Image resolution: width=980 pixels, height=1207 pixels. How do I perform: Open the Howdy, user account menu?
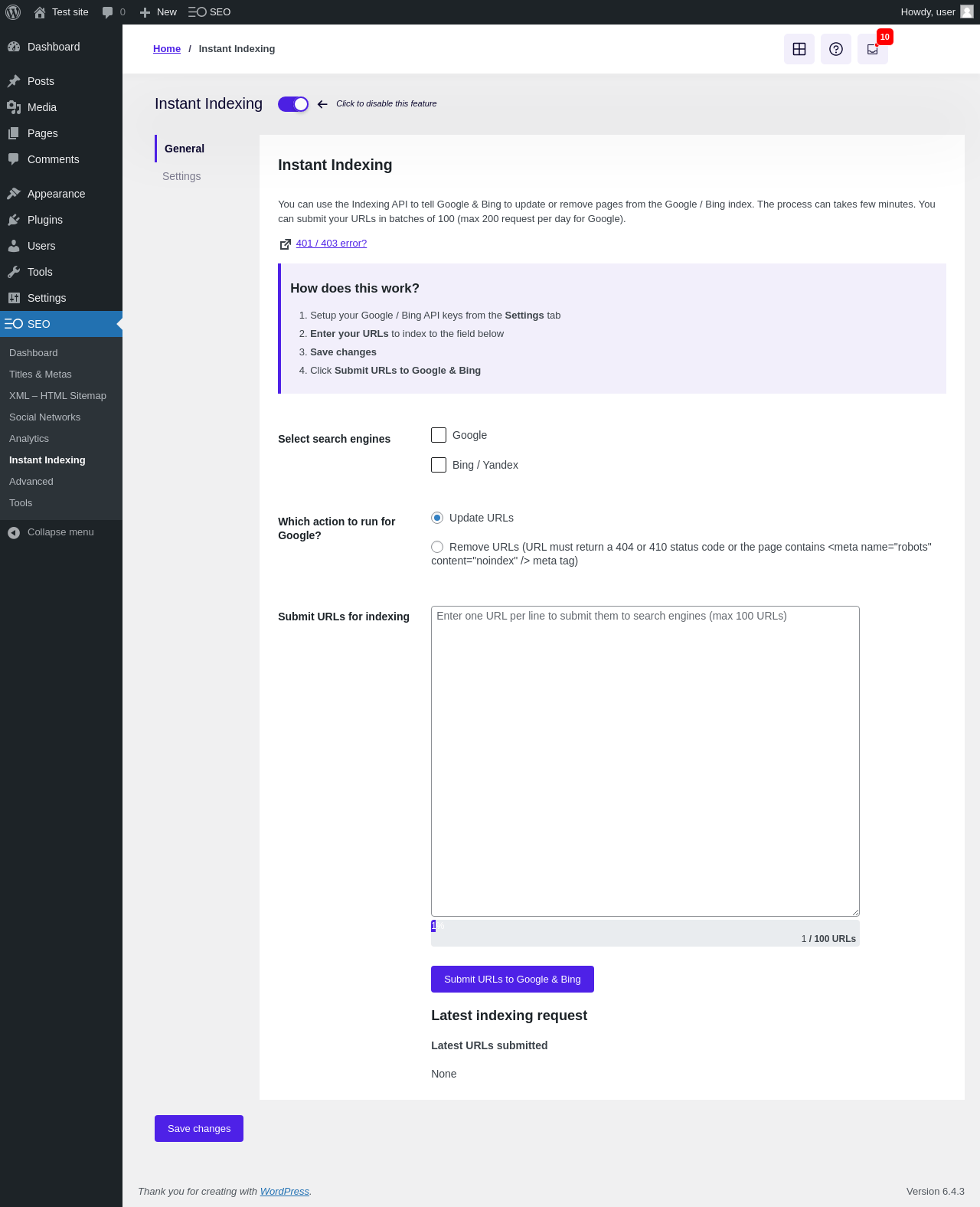(936, 12)
